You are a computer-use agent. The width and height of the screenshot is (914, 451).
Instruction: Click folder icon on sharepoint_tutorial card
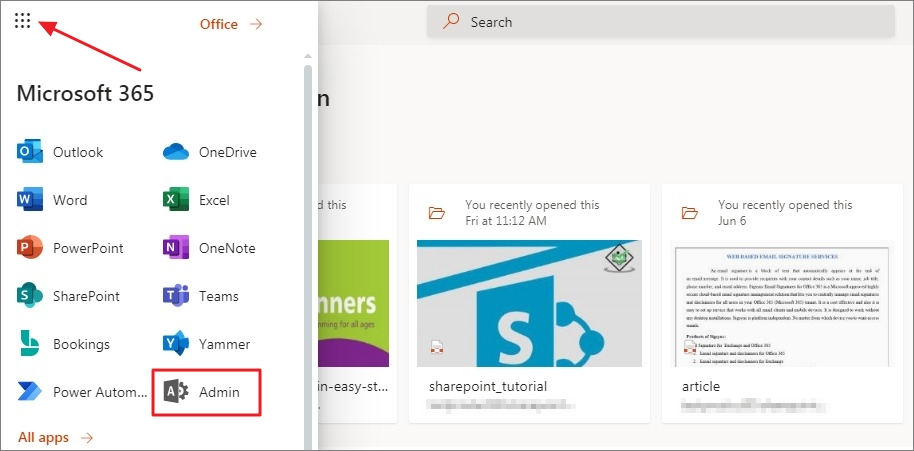click(x=437, y=212)
